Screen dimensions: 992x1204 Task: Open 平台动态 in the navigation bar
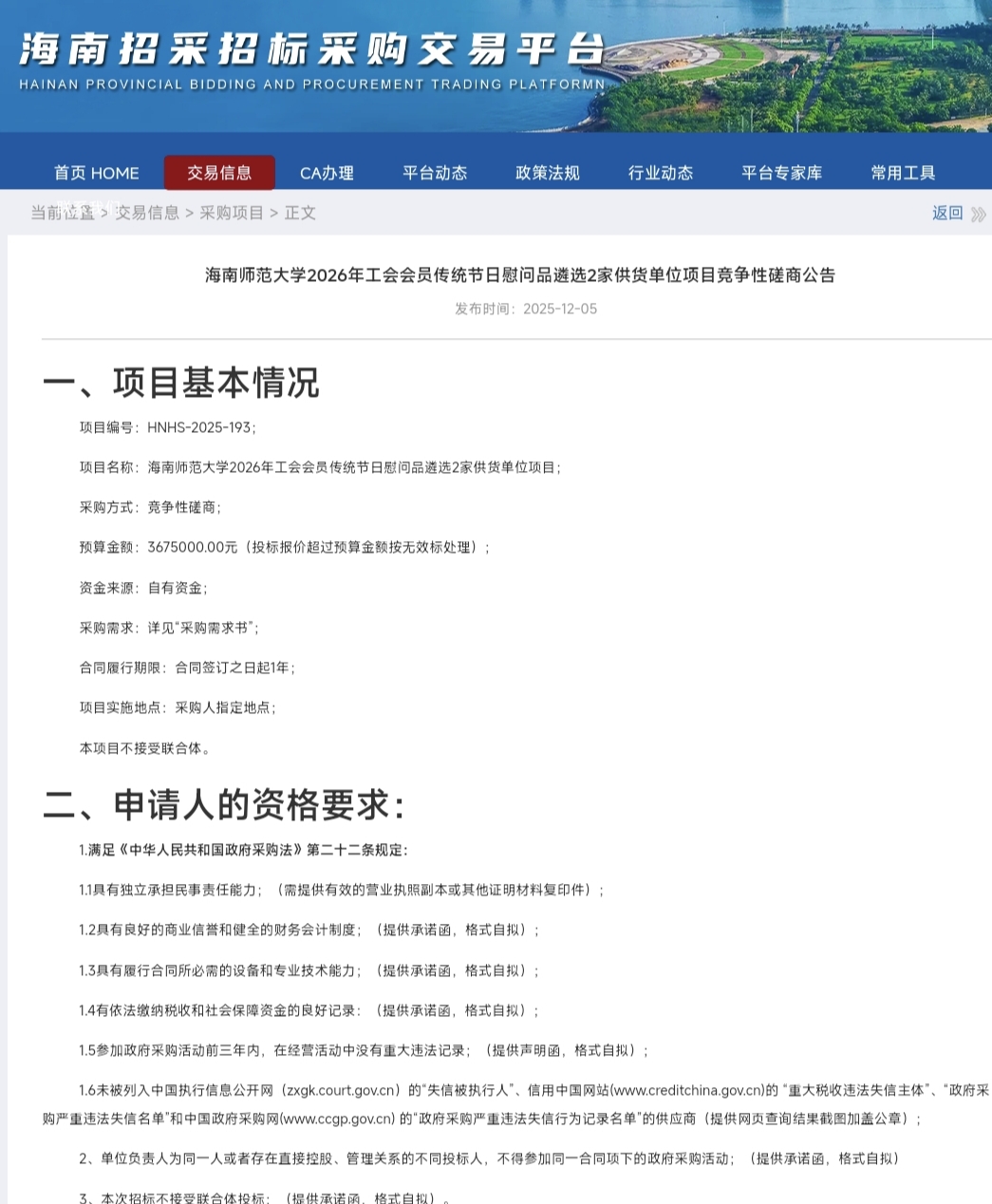pos(435,173)
